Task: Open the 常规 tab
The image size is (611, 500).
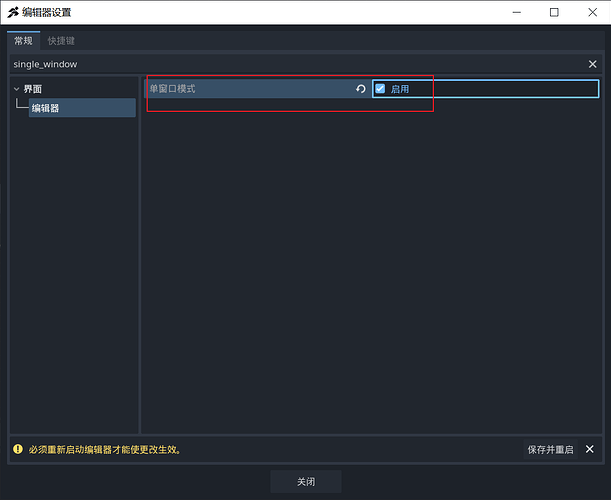Action: pyautogui.click(x=23, y=41)
